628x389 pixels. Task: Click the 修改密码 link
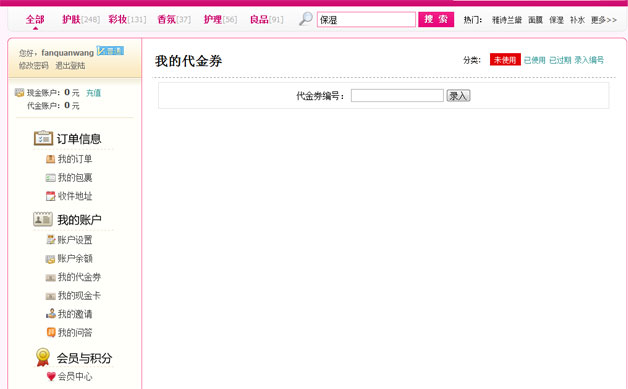pyautogui.click(x=34, y=65)
